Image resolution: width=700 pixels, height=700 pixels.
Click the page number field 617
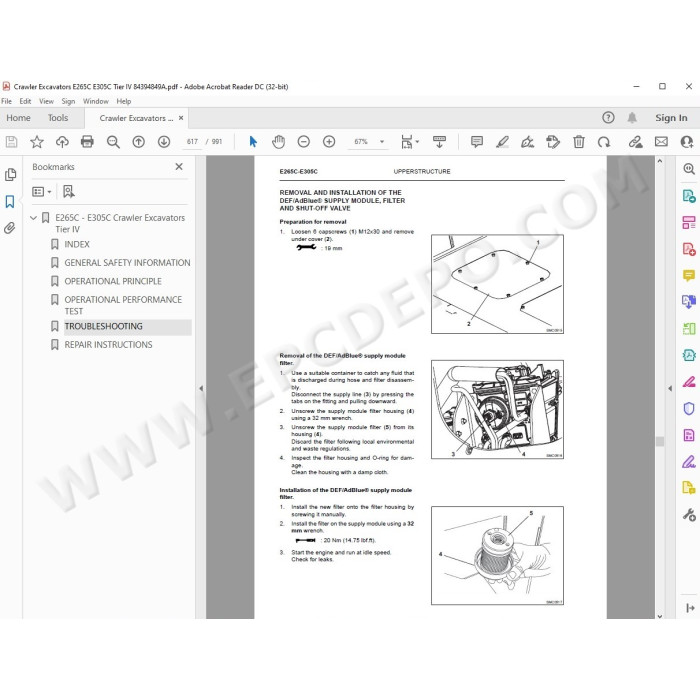click(192, 142)
